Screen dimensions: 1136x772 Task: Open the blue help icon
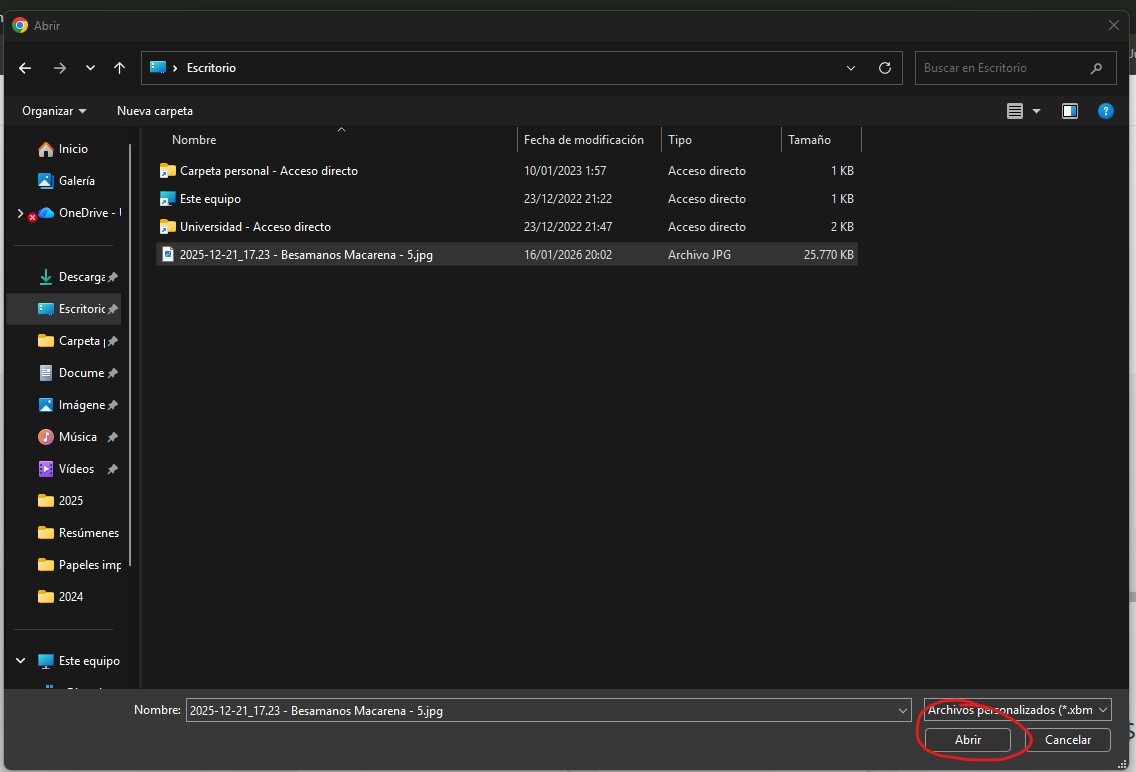click(x=1106, y=111)
